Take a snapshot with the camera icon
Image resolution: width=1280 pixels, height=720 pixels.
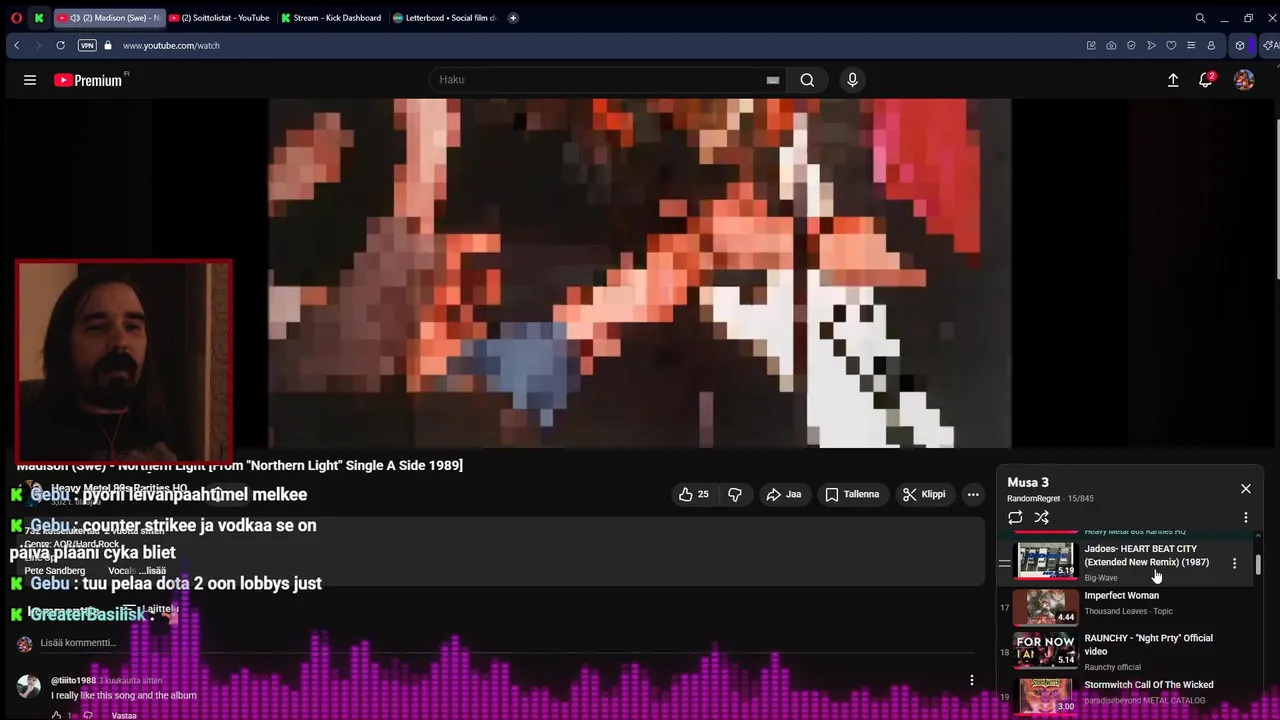click(x=1111, y=45)
